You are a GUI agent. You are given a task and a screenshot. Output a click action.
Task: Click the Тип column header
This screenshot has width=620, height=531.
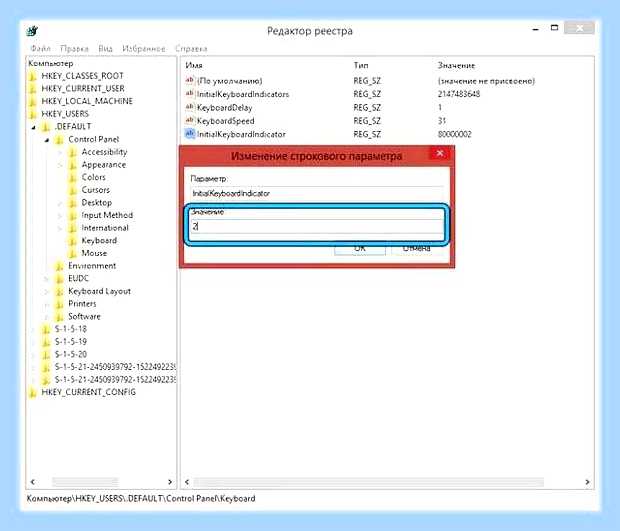pos(361,65)
